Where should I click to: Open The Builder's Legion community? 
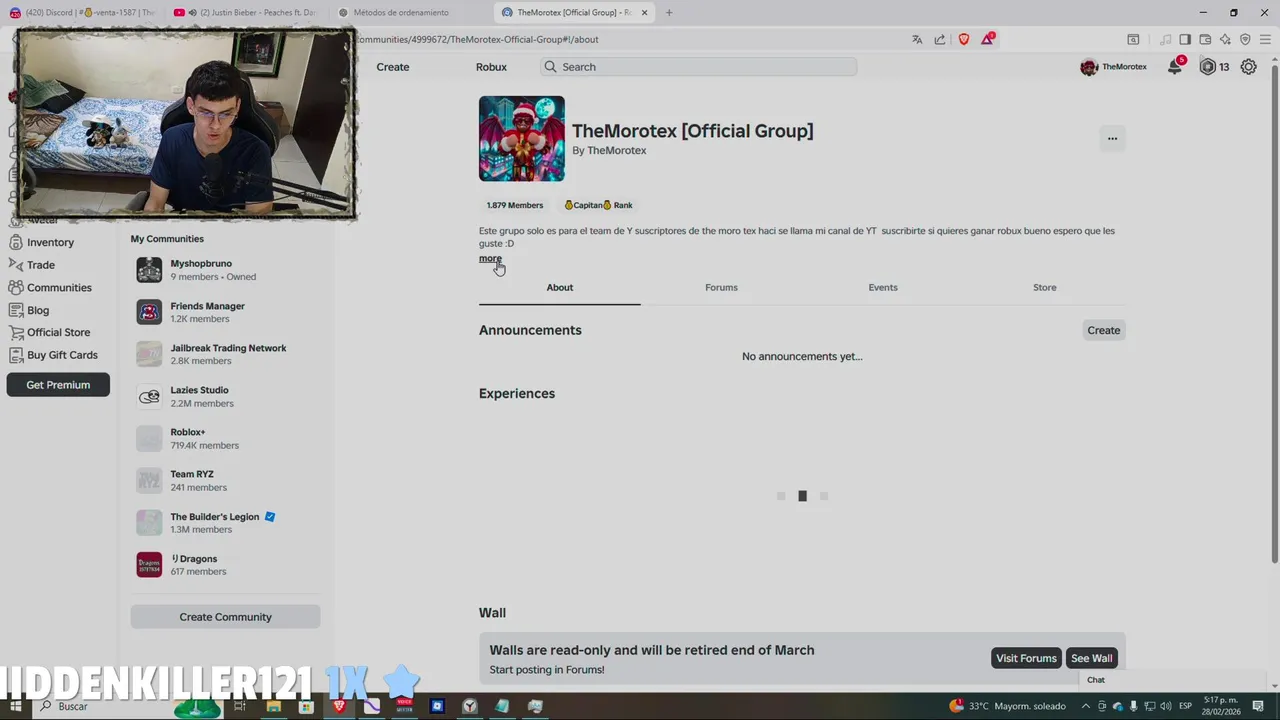pyautogui.click(x=225, y=523)
